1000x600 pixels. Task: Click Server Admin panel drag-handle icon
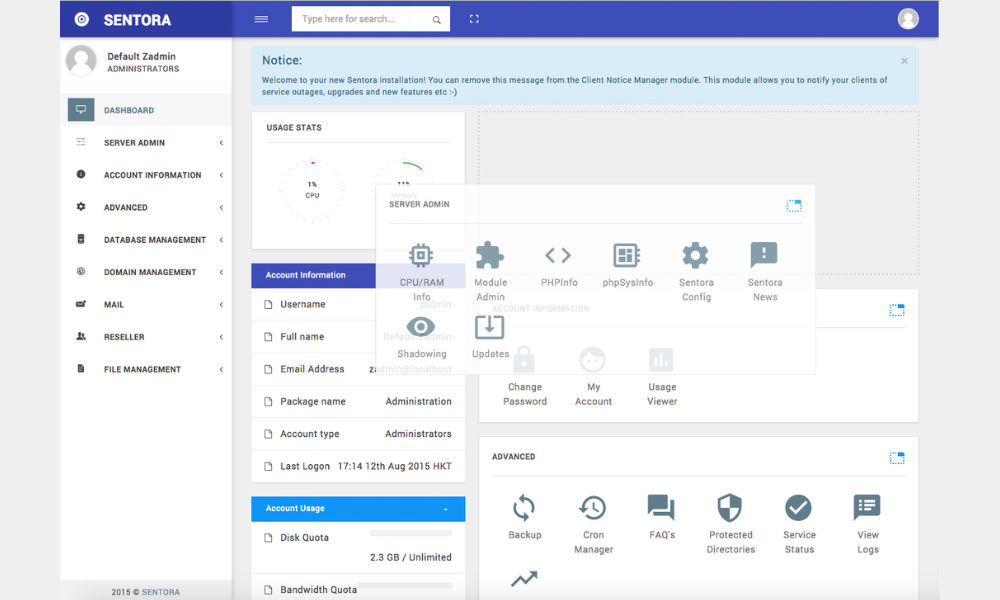793,205
